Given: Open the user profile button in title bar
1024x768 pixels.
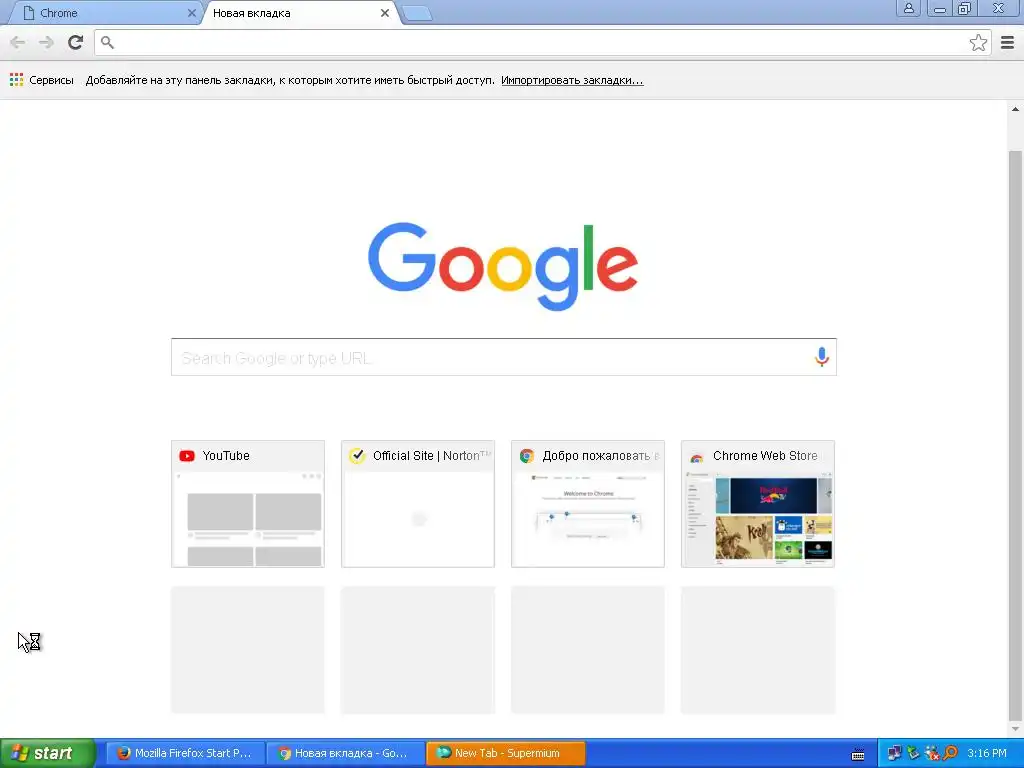Looking at the screenshot, I should (908, 8).
